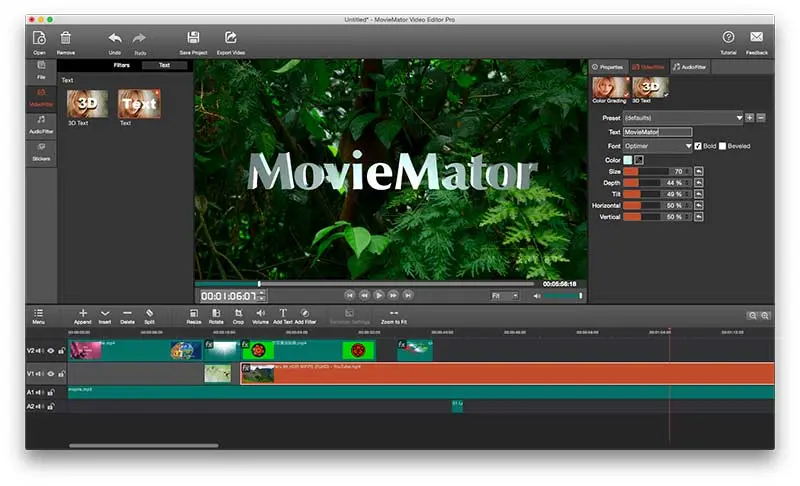Click the Insert icon in timeline toolbar
Viewport: 800px width, 486px height.
tap(105, 313)
